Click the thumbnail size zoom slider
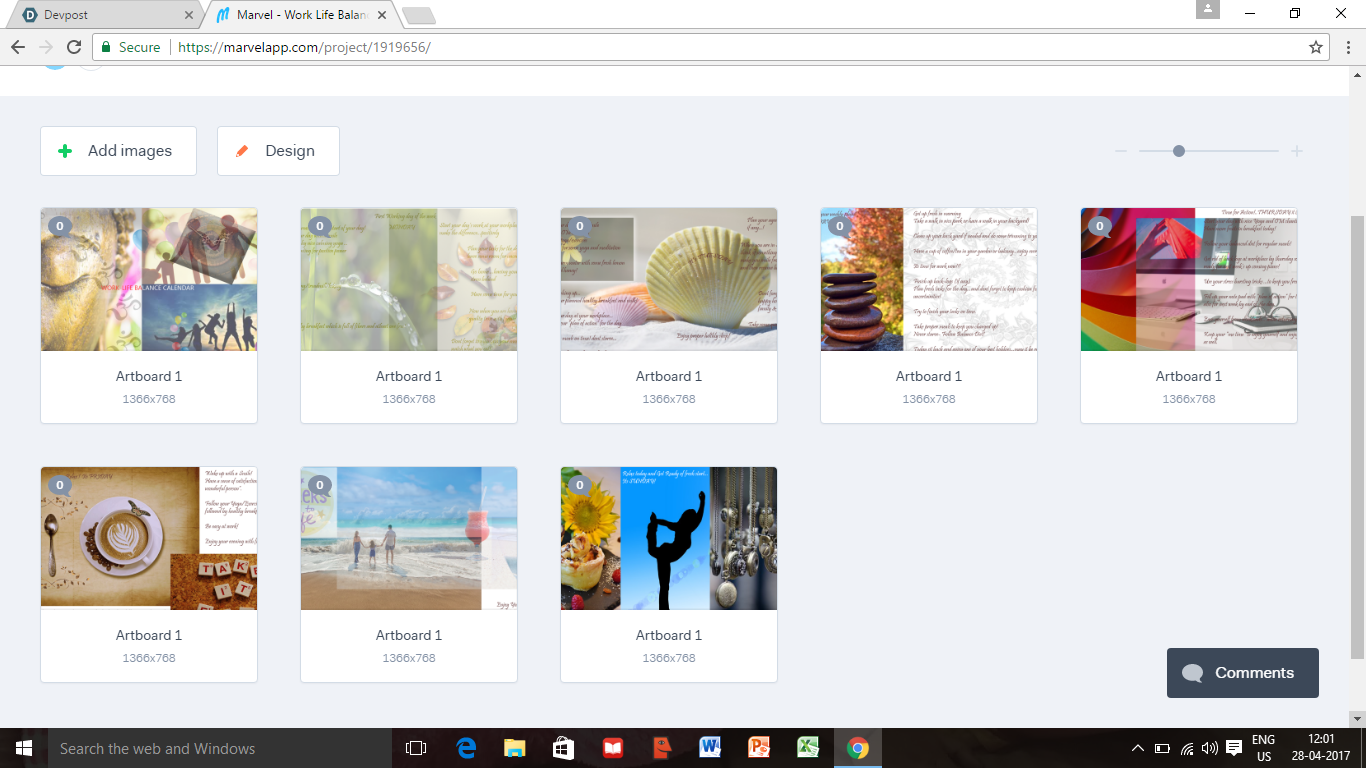This screenshot has width=1366, height=768. pos(1179,150)
